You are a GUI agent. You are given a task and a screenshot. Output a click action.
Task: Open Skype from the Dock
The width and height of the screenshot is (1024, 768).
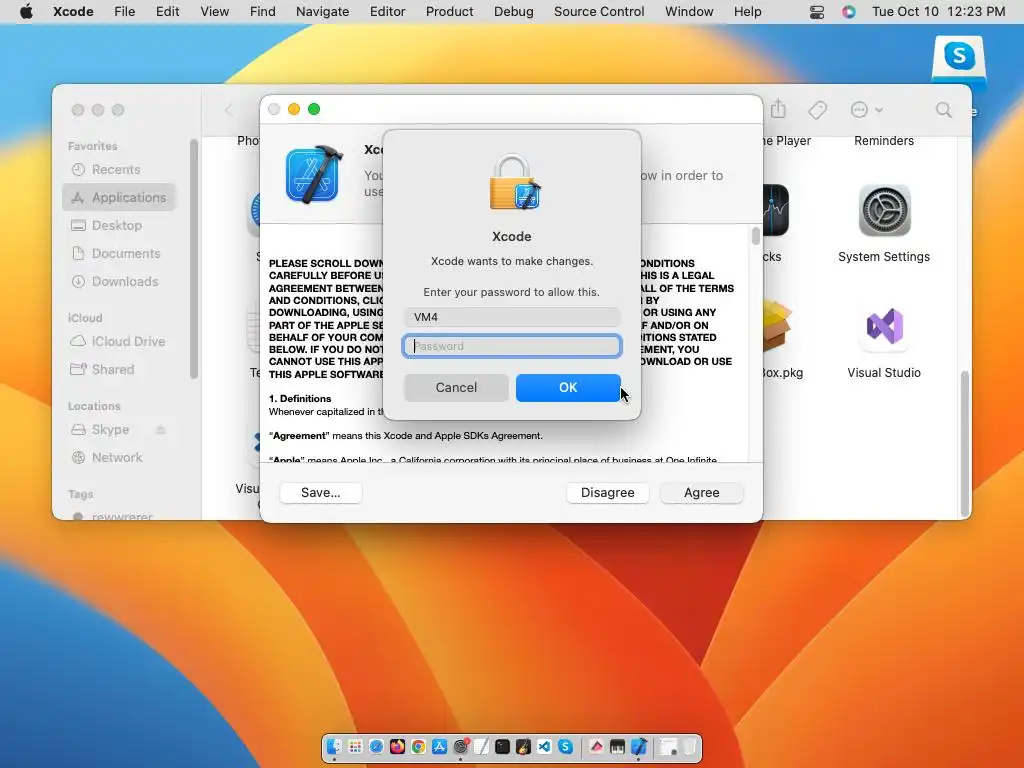566,746
